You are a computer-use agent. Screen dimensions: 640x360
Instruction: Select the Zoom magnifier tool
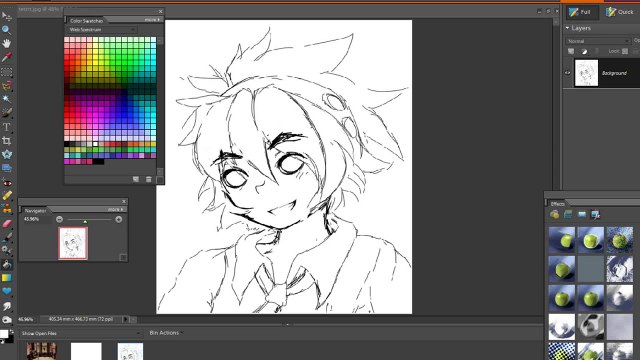tap(6, 29)
